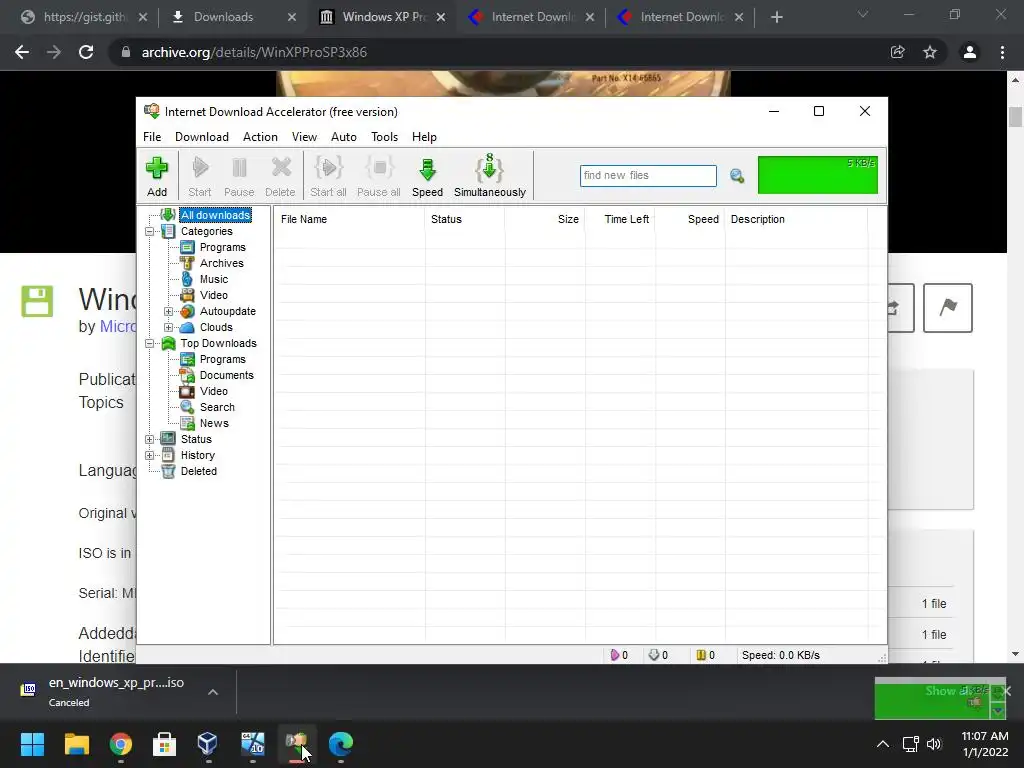Open Microsoft Edge from the taskbar
This screenshot has width=1024, height=768.
340,744
